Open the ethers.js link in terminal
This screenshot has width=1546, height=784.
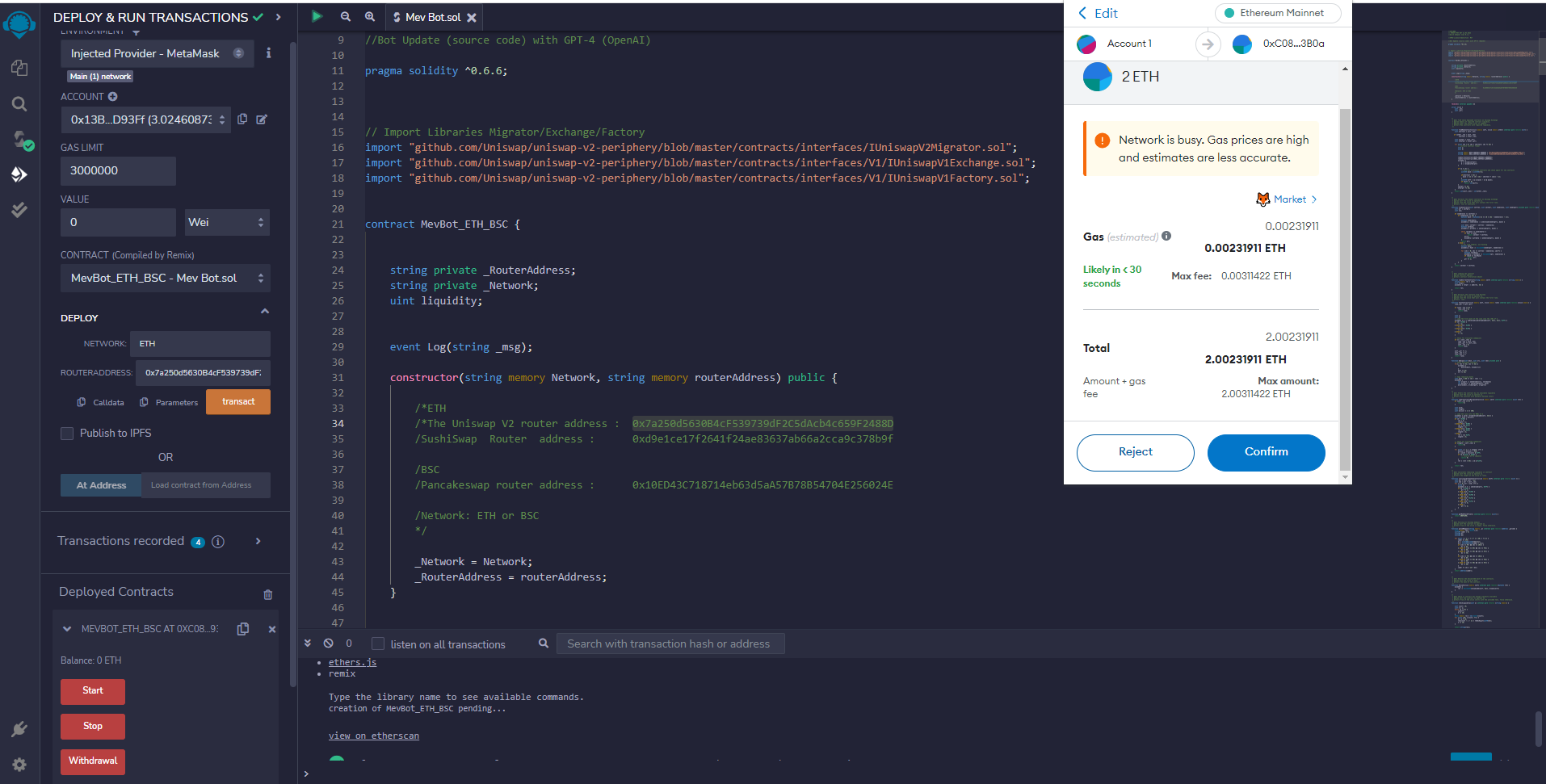(x=352, y=662)
